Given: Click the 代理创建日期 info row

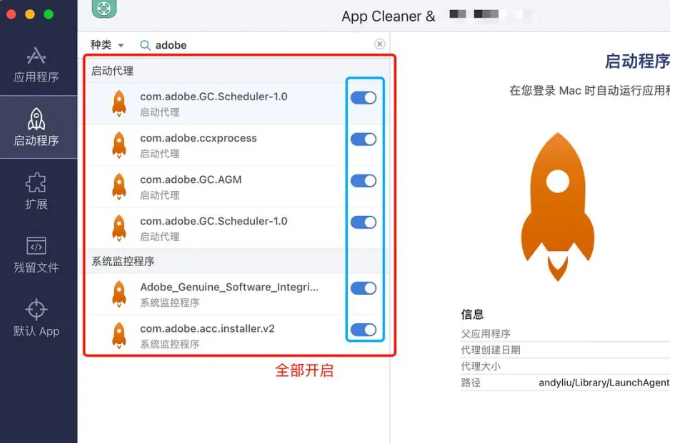Looking at the screenshot, I should click(x=565, y=350).
